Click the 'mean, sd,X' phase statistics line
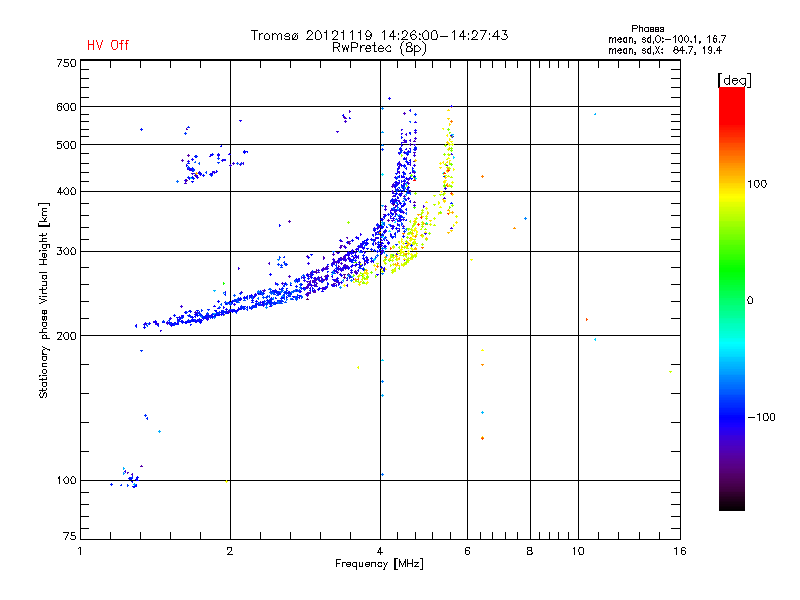 [665, 50]
